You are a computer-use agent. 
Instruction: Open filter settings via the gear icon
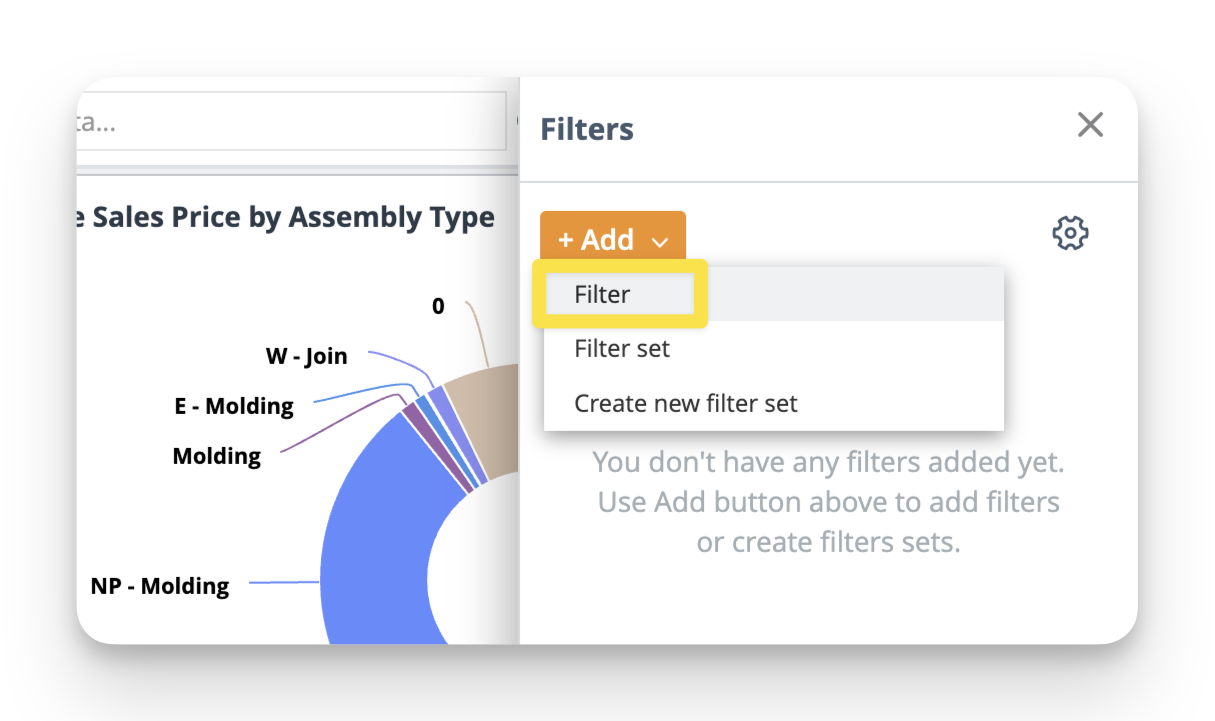[1070, 234]
